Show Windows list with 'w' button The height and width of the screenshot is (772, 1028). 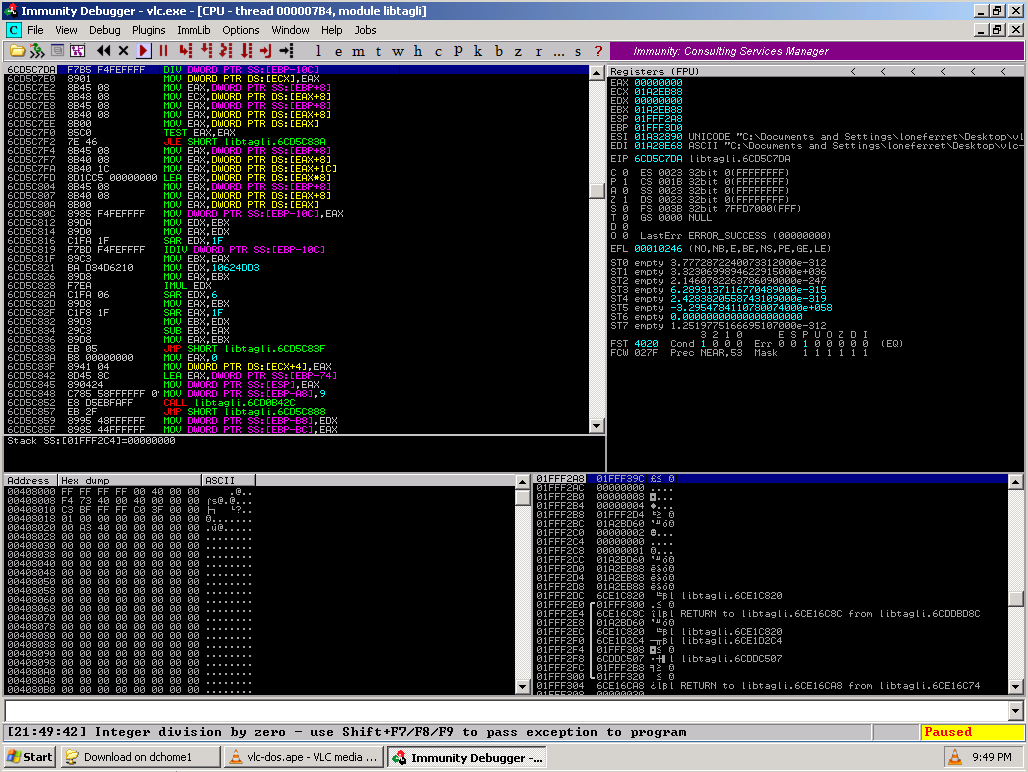pyautogui.click(x=398, y=51)
